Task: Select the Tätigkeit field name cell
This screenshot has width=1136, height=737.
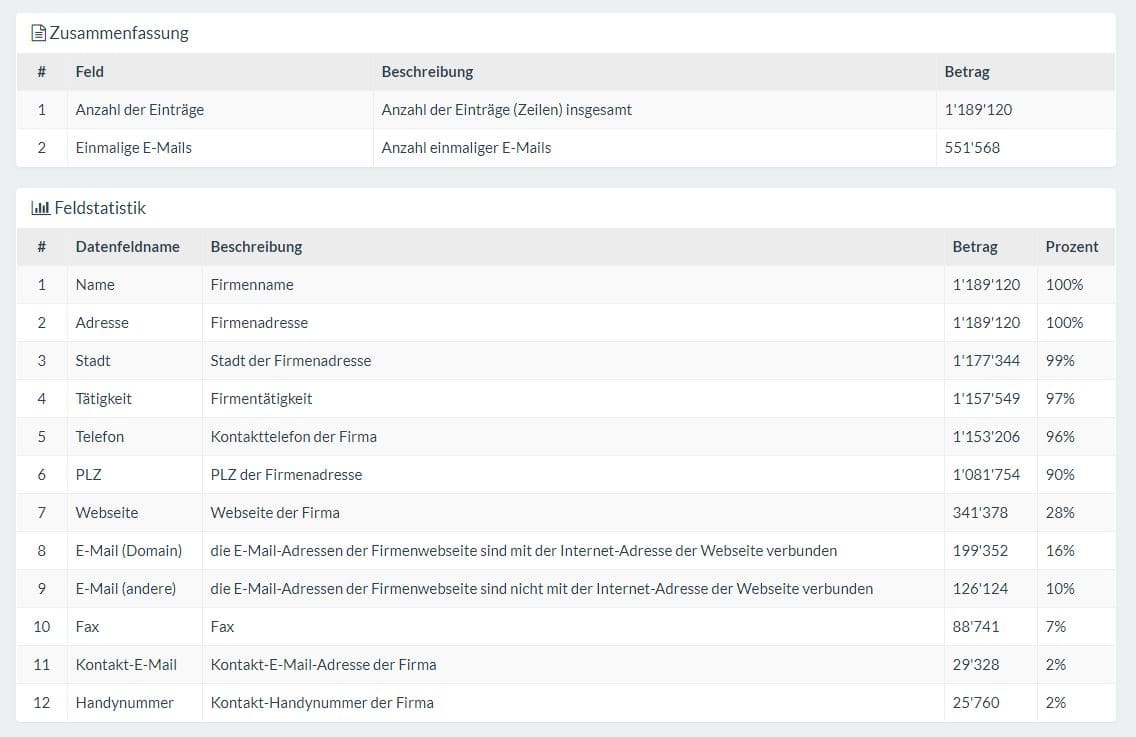Action: coord(104,398)
